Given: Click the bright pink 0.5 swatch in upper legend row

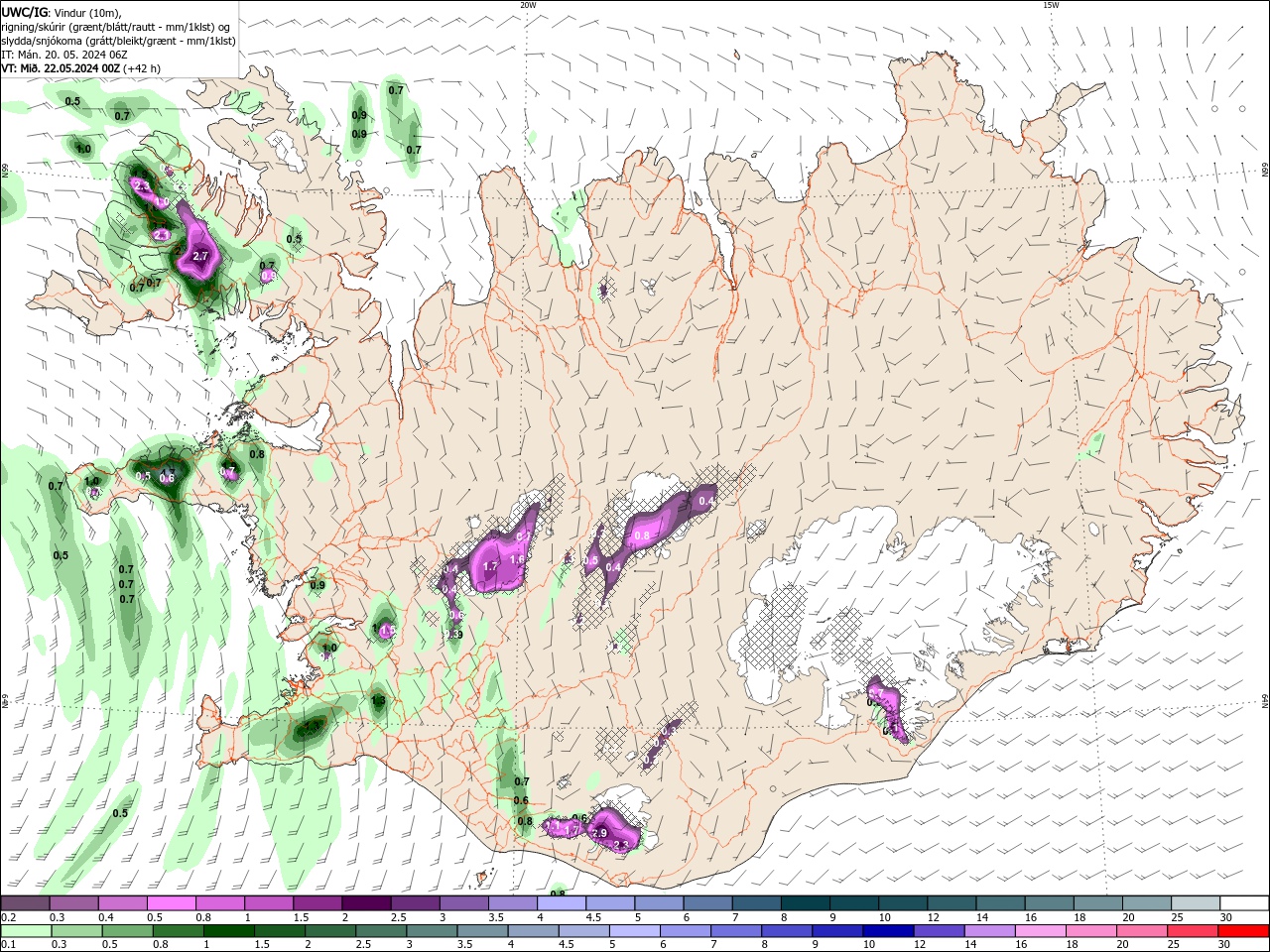Looking at the screenshot, I should 171,903.
